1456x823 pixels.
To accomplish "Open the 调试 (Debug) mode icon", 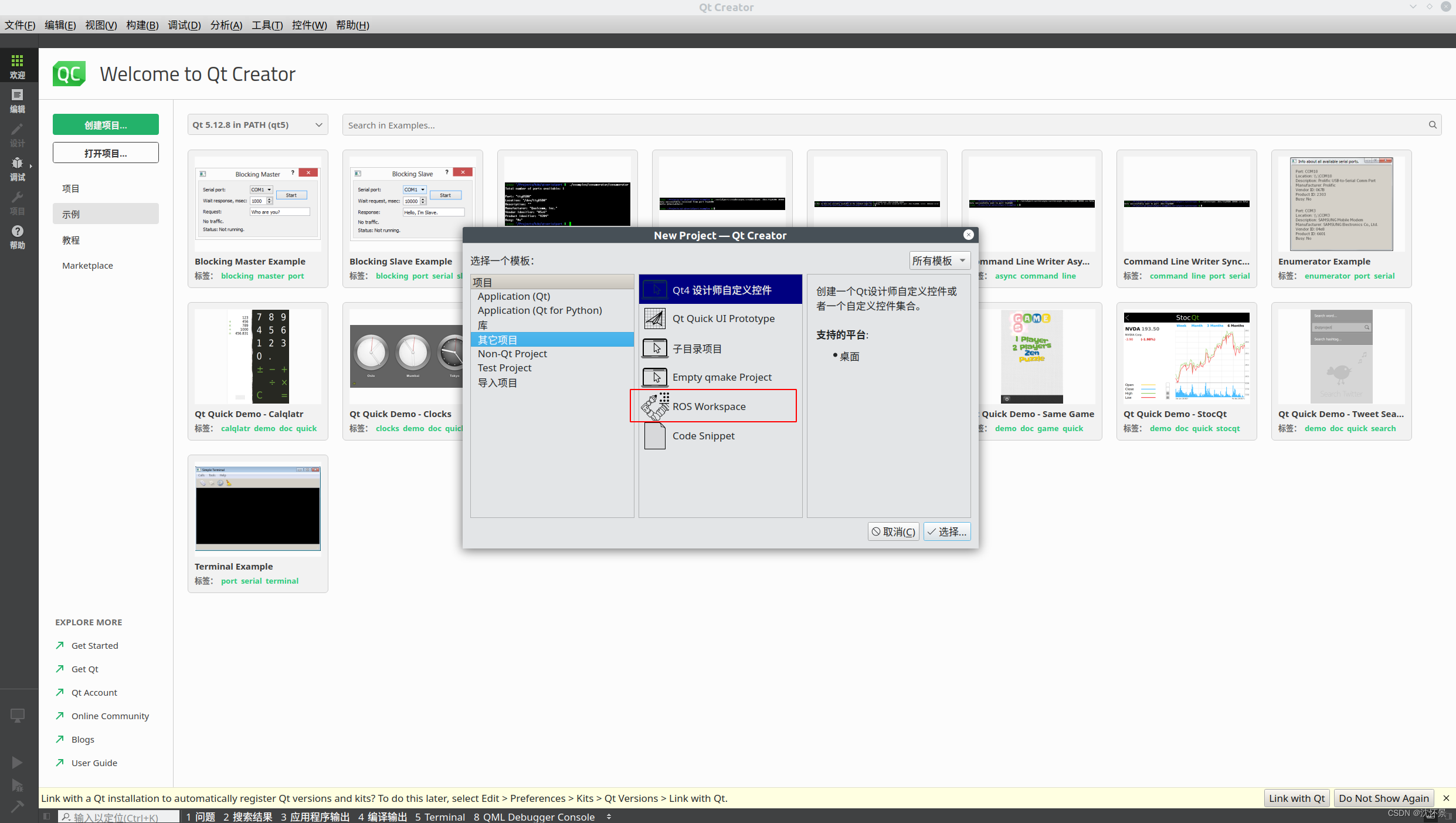I will (x=17, y=168).
